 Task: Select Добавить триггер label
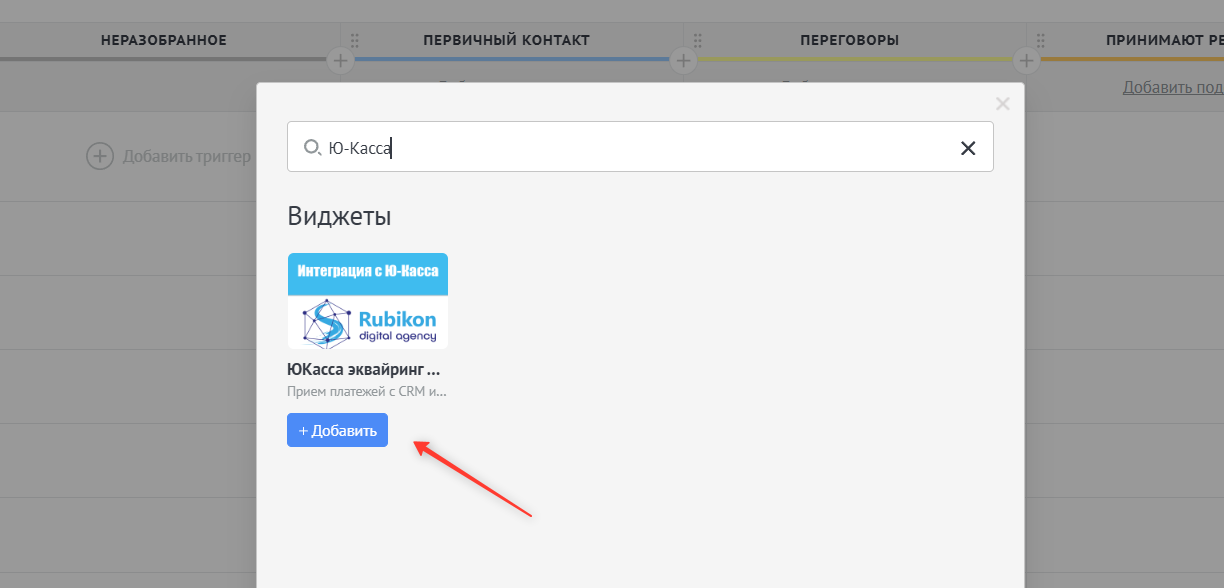point(186,156)
